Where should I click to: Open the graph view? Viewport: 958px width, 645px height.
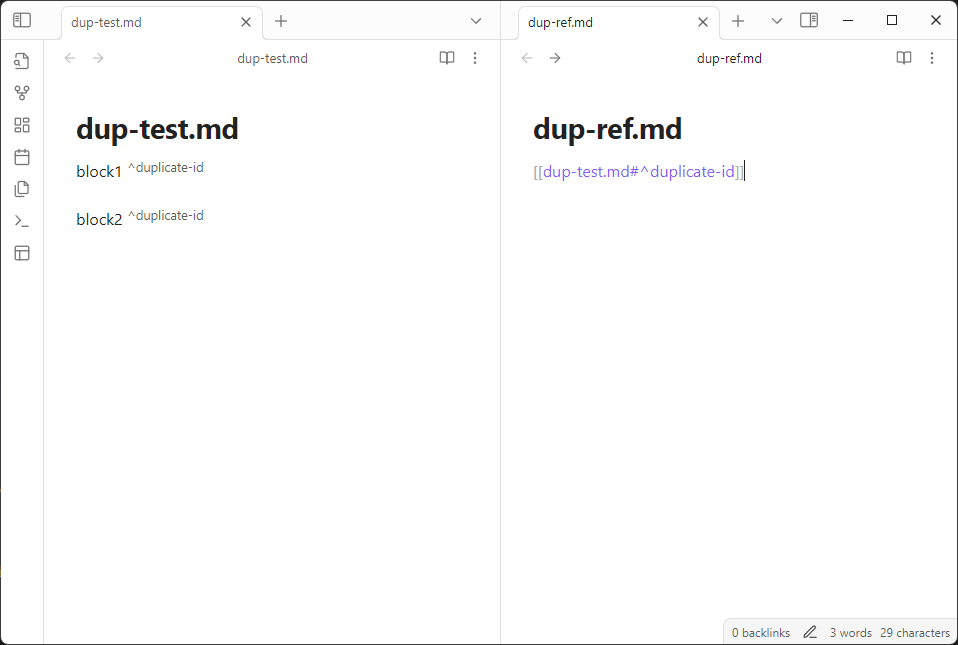click(22, 92)
